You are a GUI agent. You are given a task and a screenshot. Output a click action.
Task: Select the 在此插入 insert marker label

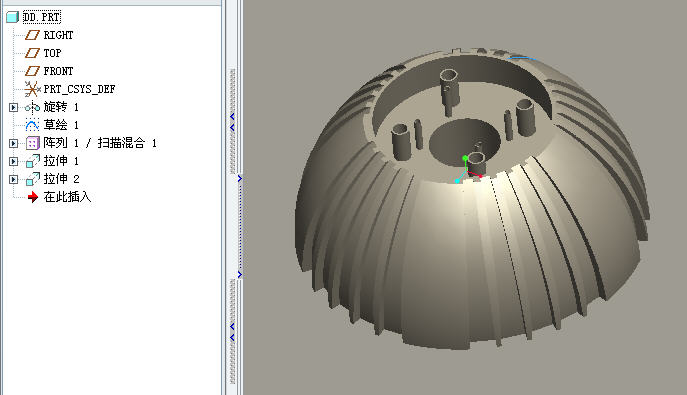coord(67,197)
